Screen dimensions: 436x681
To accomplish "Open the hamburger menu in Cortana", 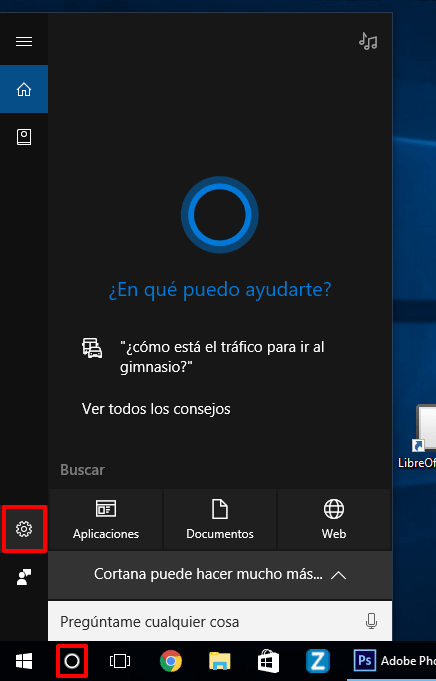I will 24,41.
